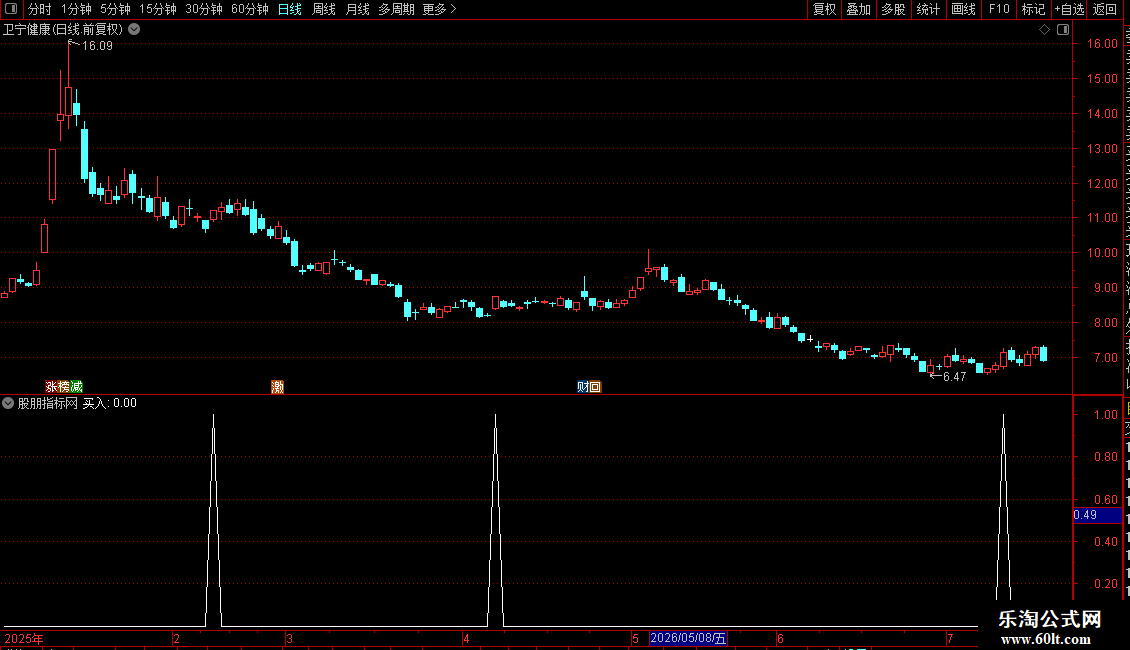Select the 日线 daily chart tab
This screenshot has width=1130, height=650.
tap(290, 9)
